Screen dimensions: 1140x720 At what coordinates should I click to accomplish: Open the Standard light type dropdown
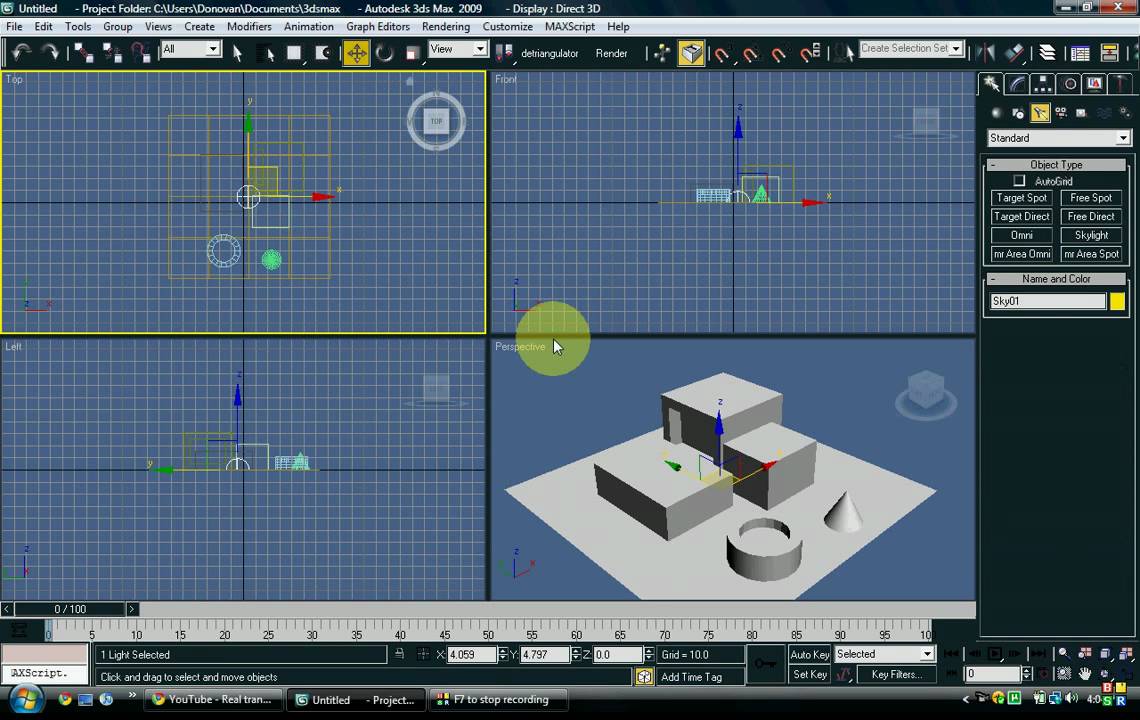pos(1123,137)
